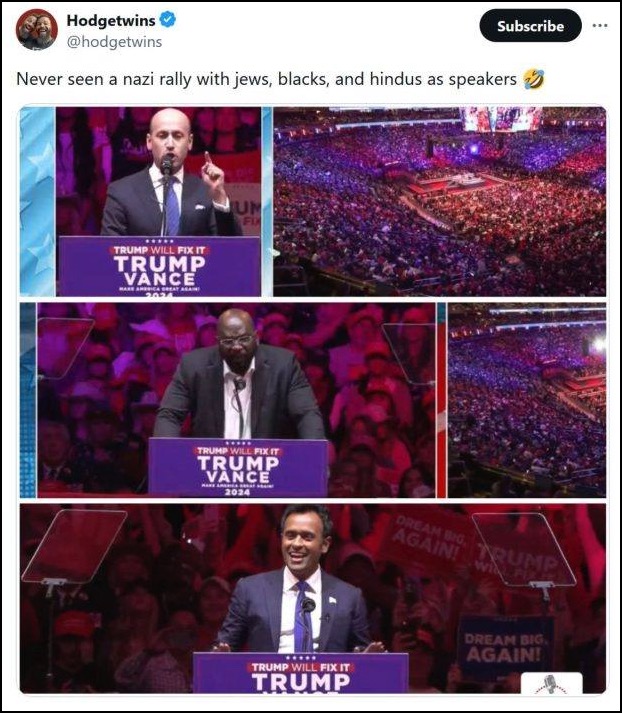Click the TRUMP VANCE podium sign in top photo
Image resolution: width=622 pixels, height=713 pixels.
click(160, 266)
